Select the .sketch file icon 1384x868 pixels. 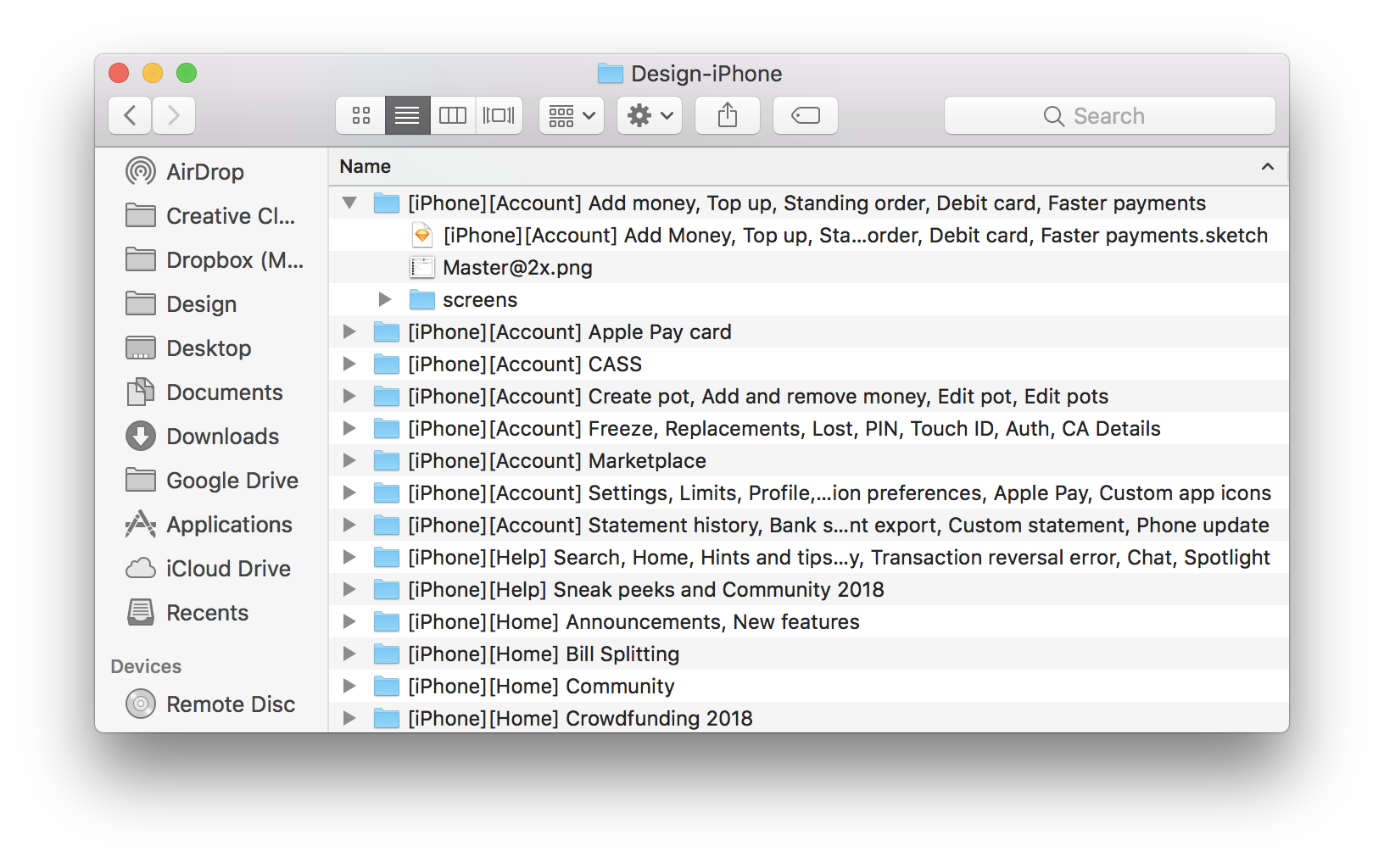tap(422, 235)
